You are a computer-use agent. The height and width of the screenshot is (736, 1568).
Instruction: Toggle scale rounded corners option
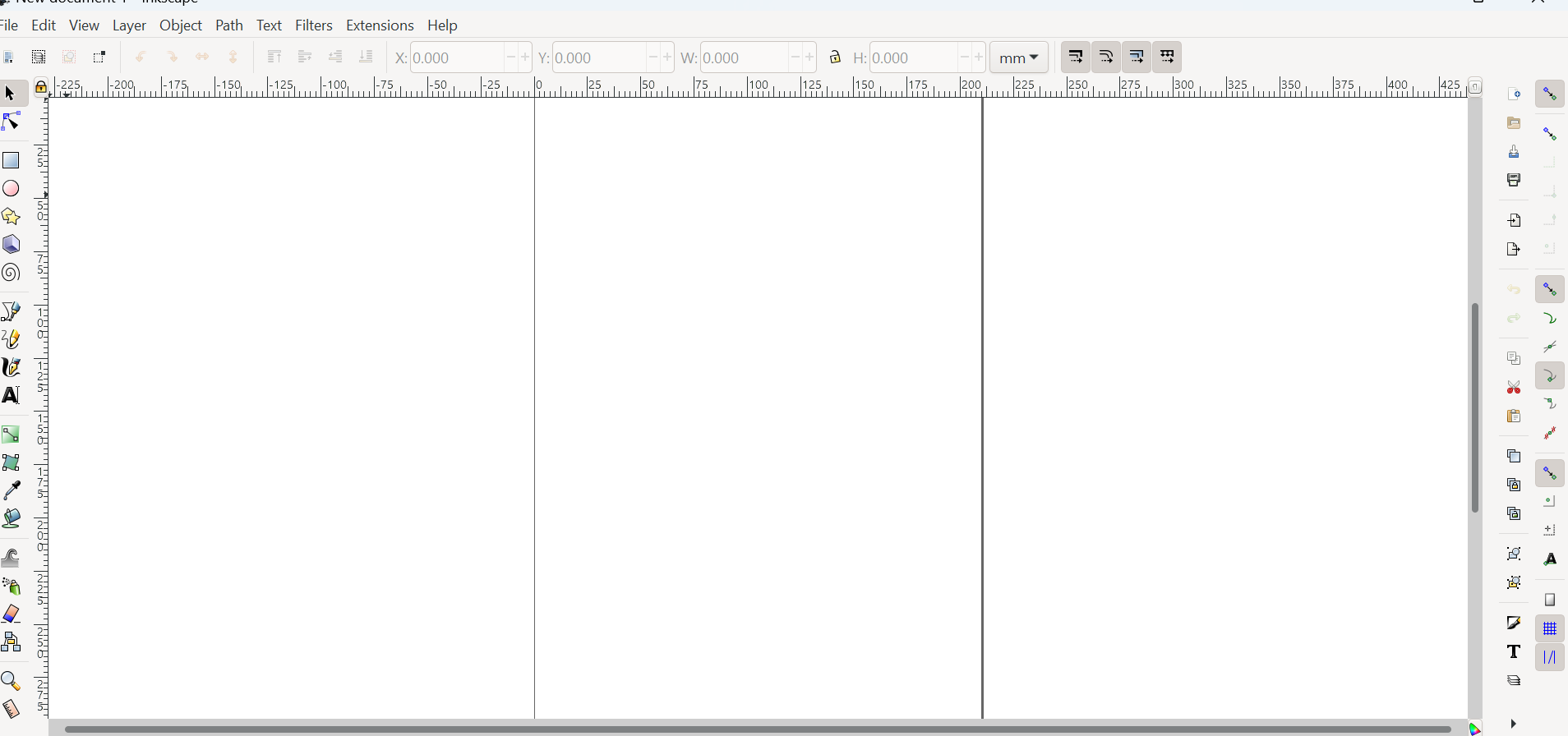(1106, 57)
